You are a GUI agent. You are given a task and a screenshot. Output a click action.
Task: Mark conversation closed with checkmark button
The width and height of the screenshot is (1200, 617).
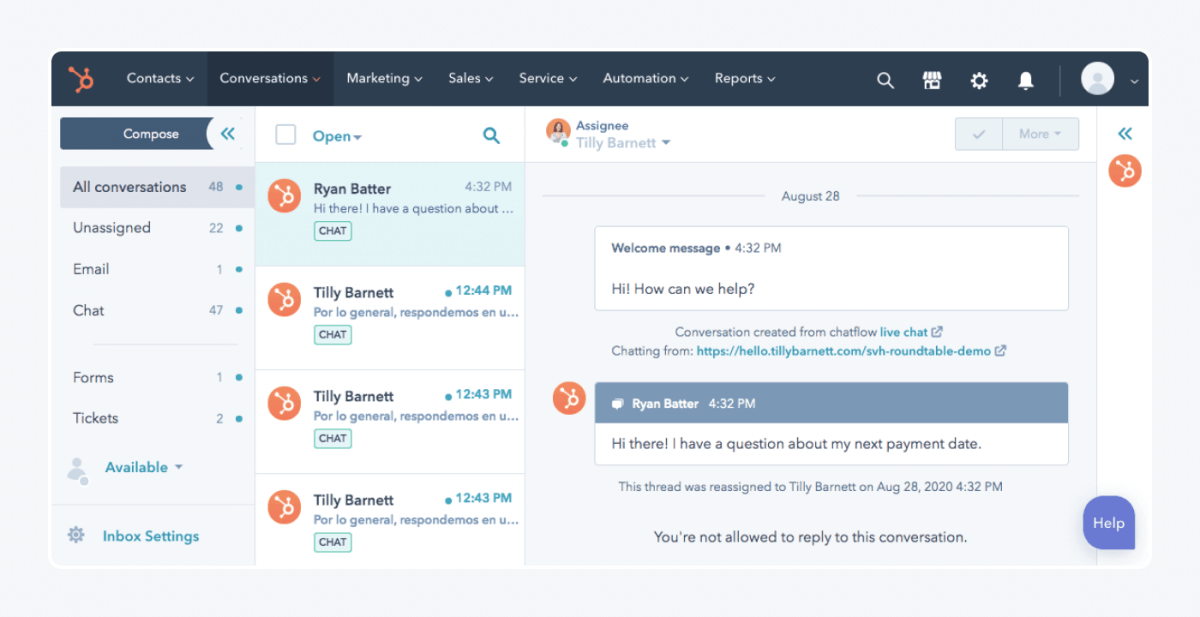click(979, 134)
